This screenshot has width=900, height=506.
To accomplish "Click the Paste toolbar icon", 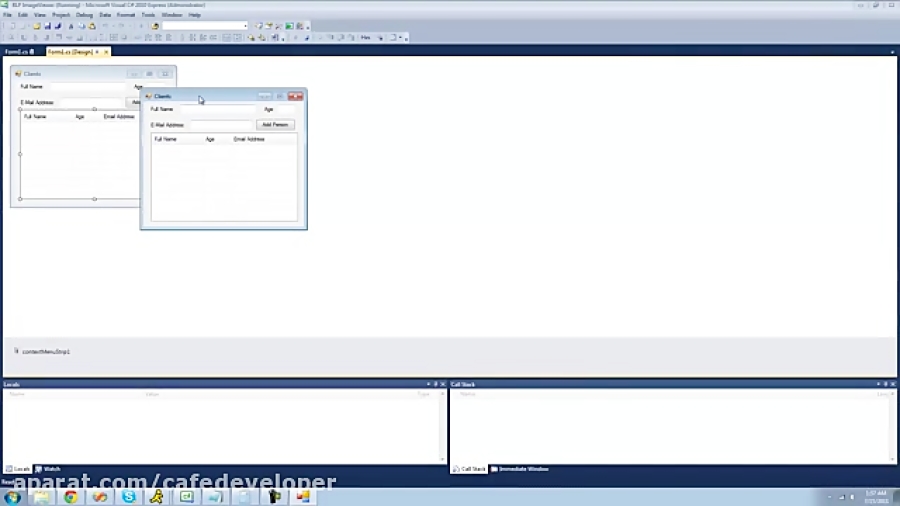I will [92, 26].
